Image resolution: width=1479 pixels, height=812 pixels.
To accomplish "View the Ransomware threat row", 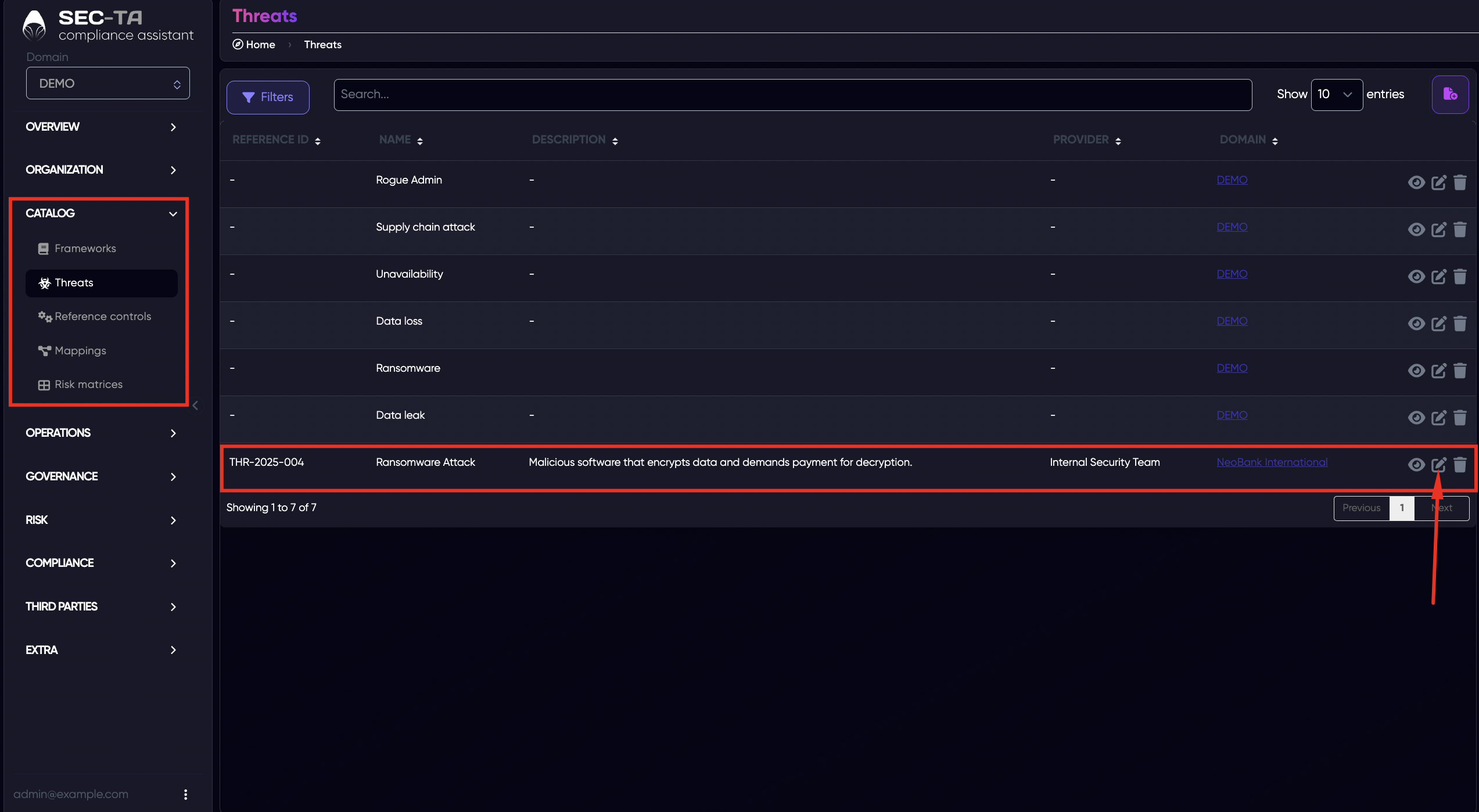I will (1416, 371).
